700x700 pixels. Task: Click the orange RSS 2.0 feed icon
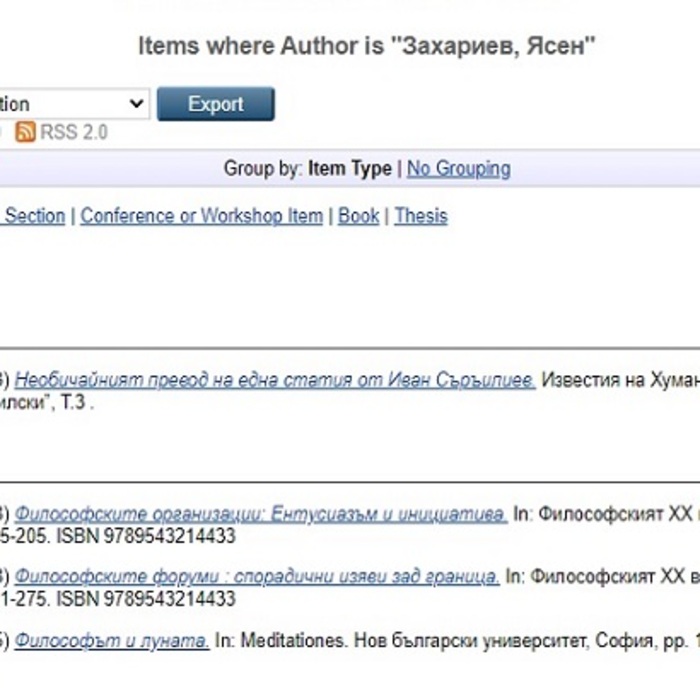25,132
